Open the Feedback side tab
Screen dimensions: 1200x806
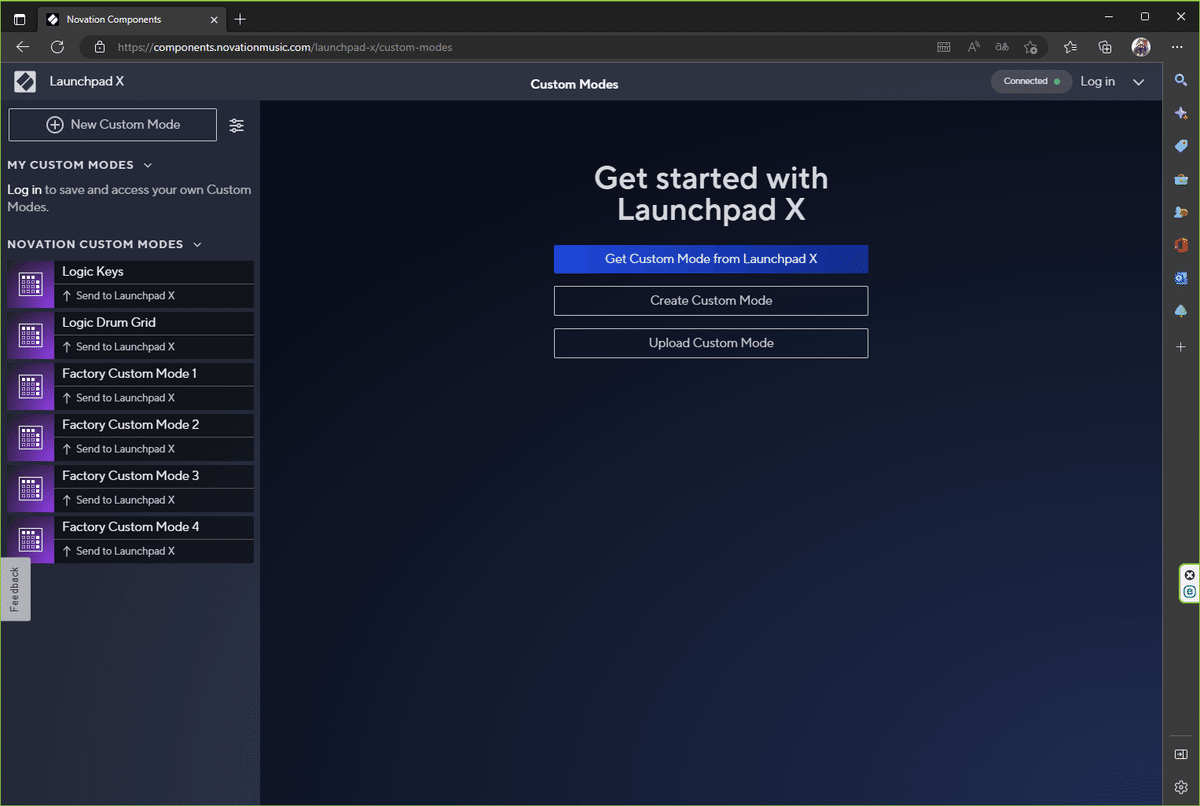pyautogui.click(x=15, y=589)
